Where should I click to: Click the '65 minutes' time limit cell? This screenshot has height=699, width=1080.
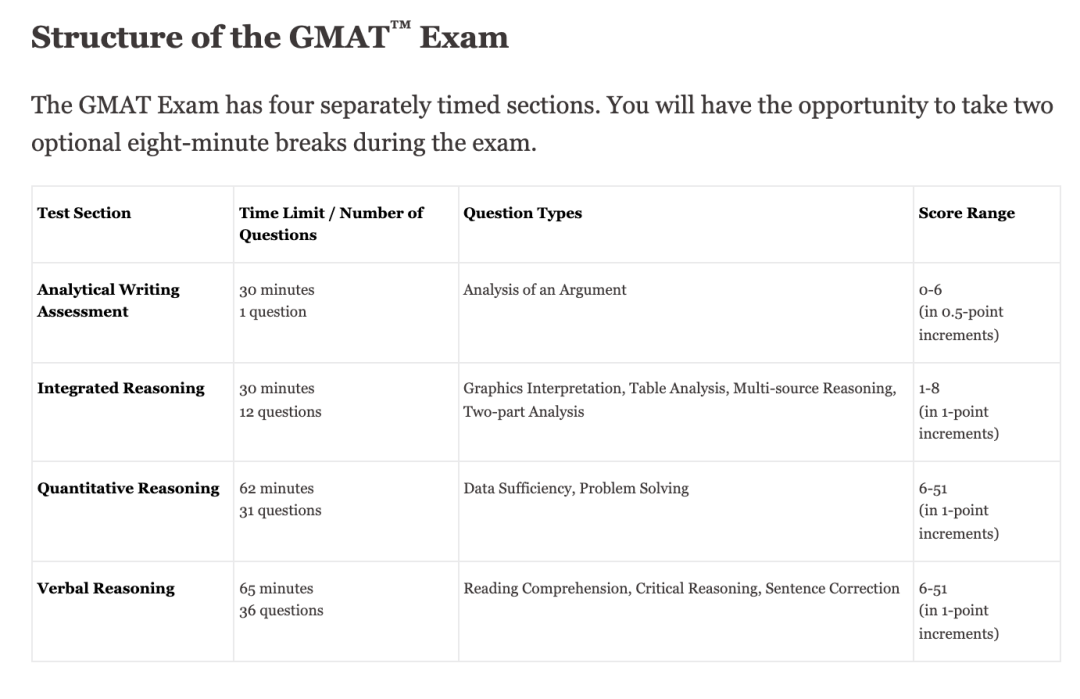(x=276, y=589)
